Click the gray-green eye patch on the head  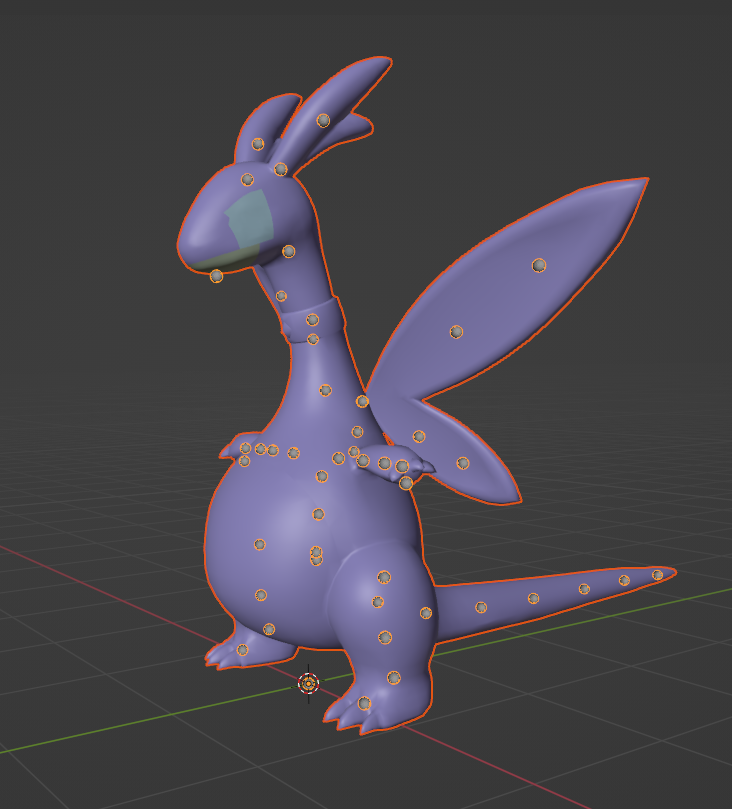click(250, 219)
